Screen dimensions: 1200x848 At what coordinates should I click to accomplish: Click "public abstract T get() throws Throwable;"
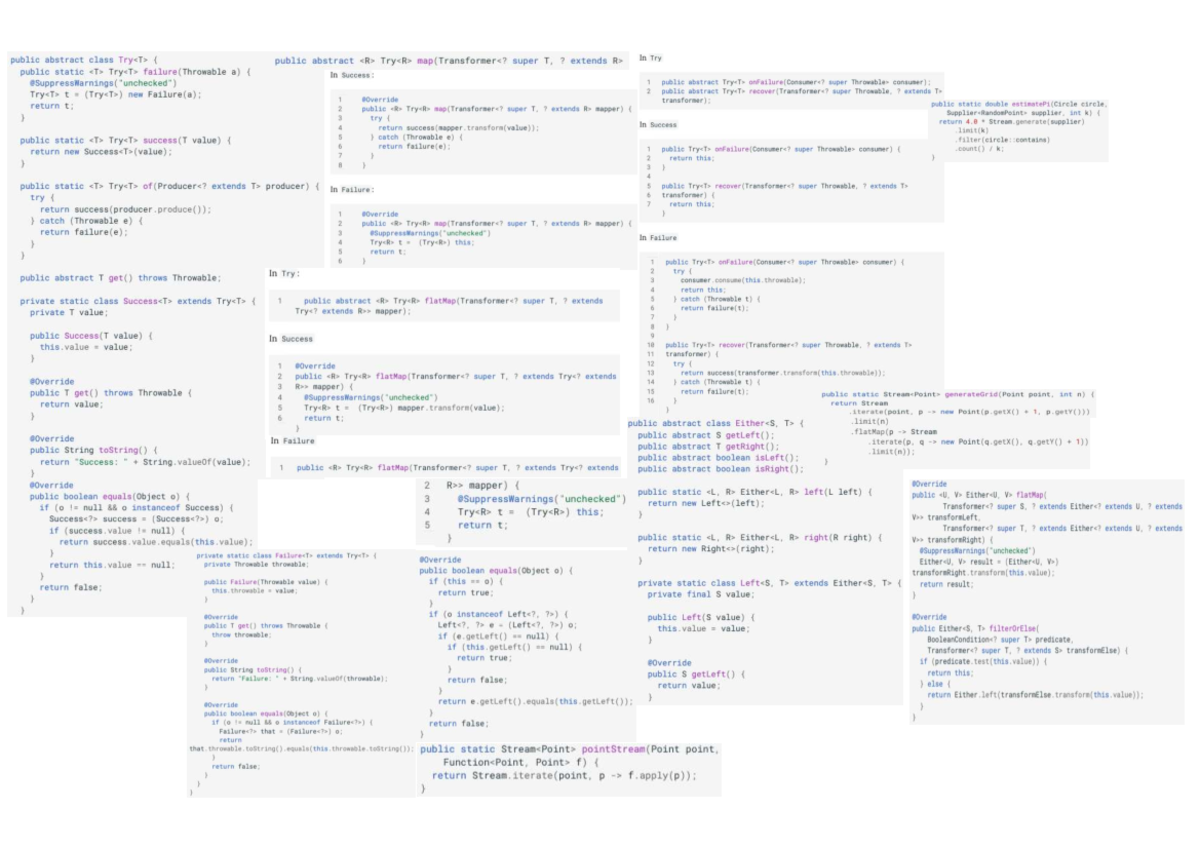(120, 278)
